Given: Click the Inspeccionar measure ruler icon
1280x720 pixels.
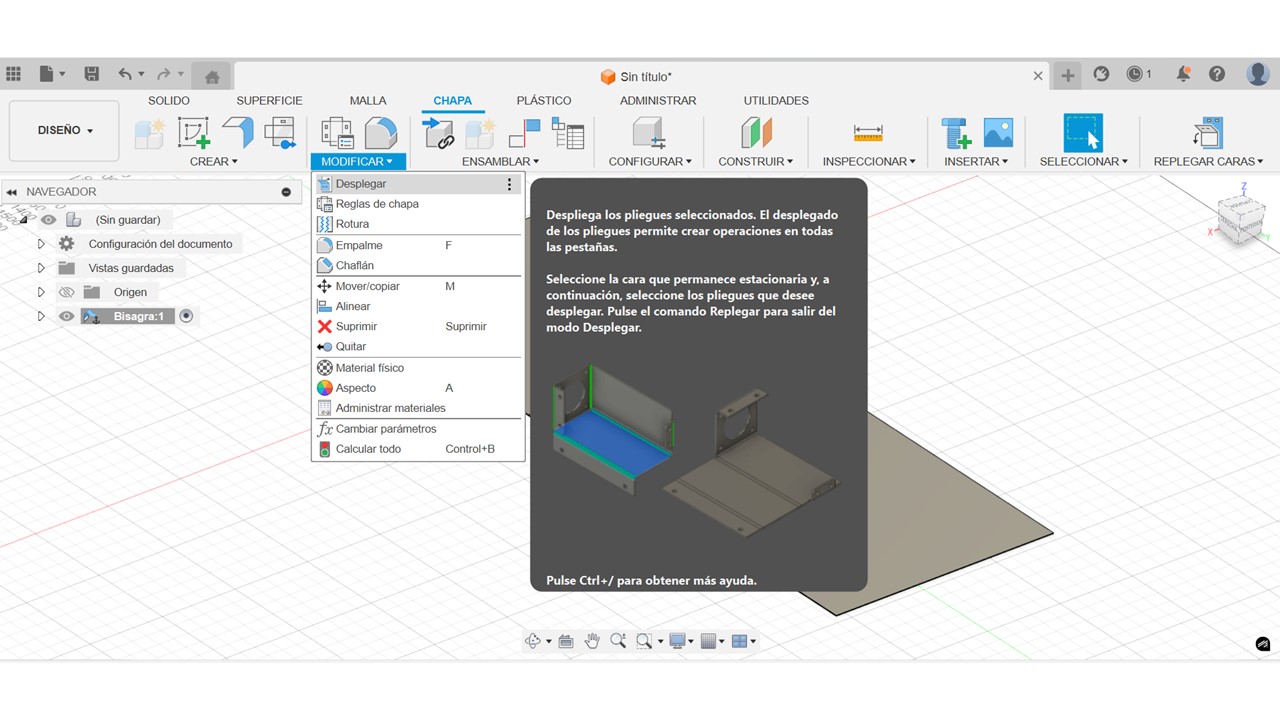Looking at the screenshot, I should coord(867,133).
